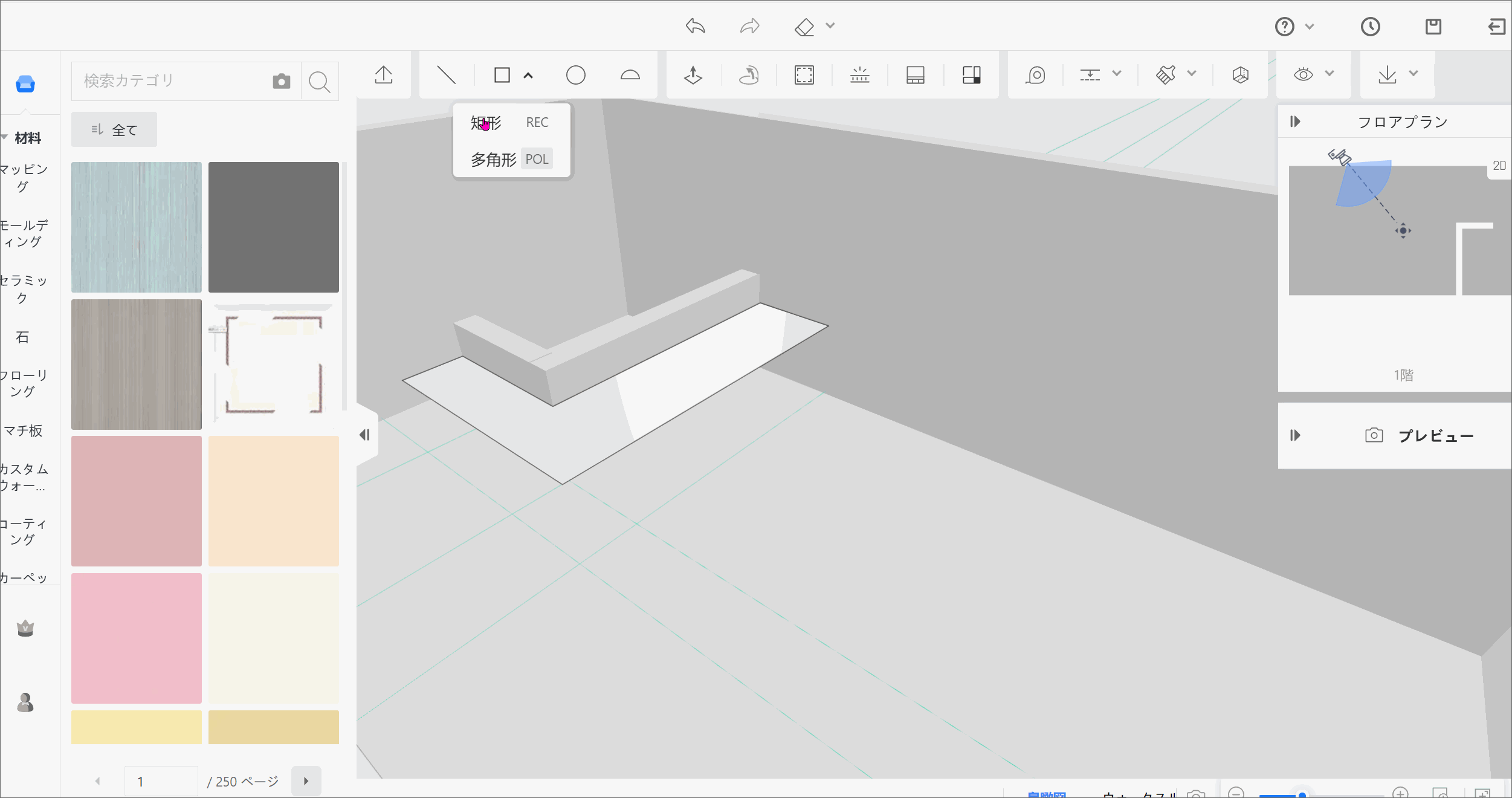The width and height of the screenshot is (1512, 798).
Task: Click the exit icon at top right
Action: (x=1497, y=27)
